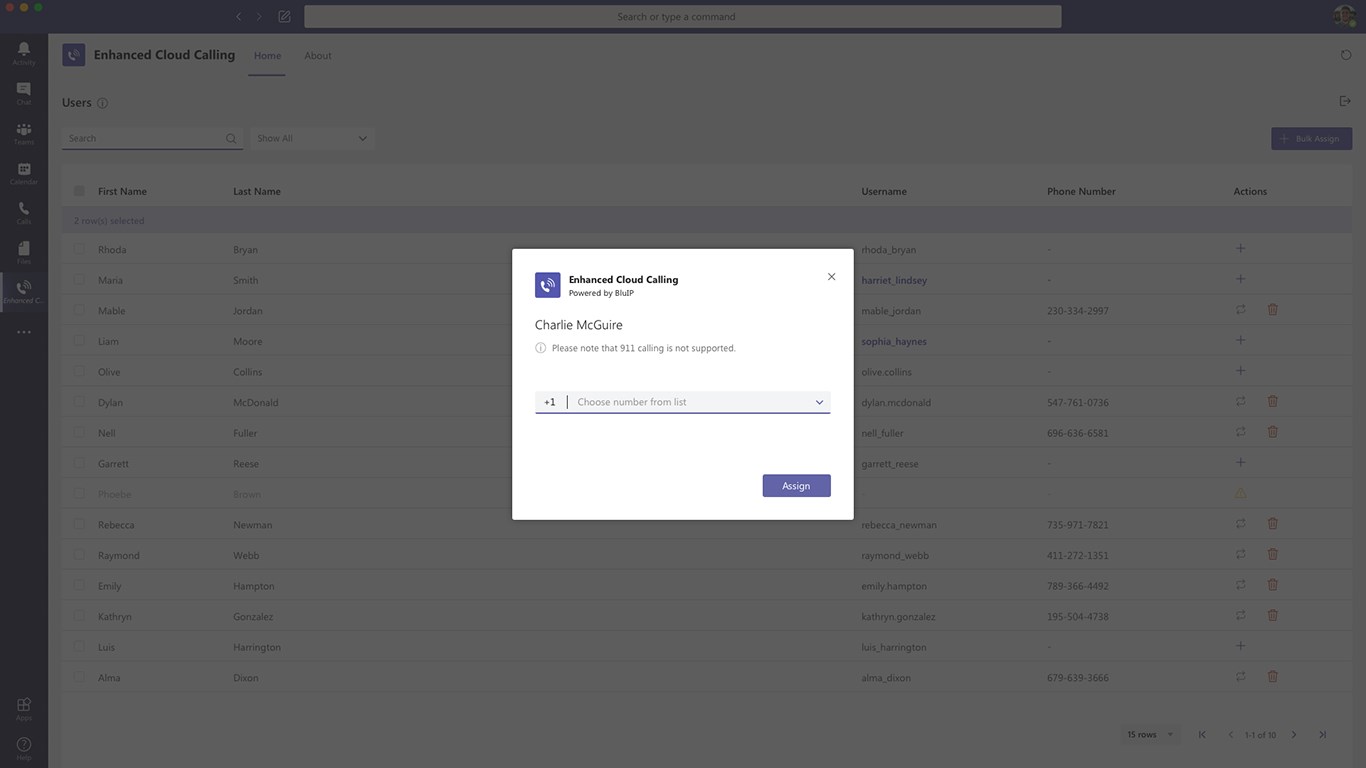This screenshot has height=768, width=1366.
Task: Click the new chat compose icon
Action: coord(285,16)
